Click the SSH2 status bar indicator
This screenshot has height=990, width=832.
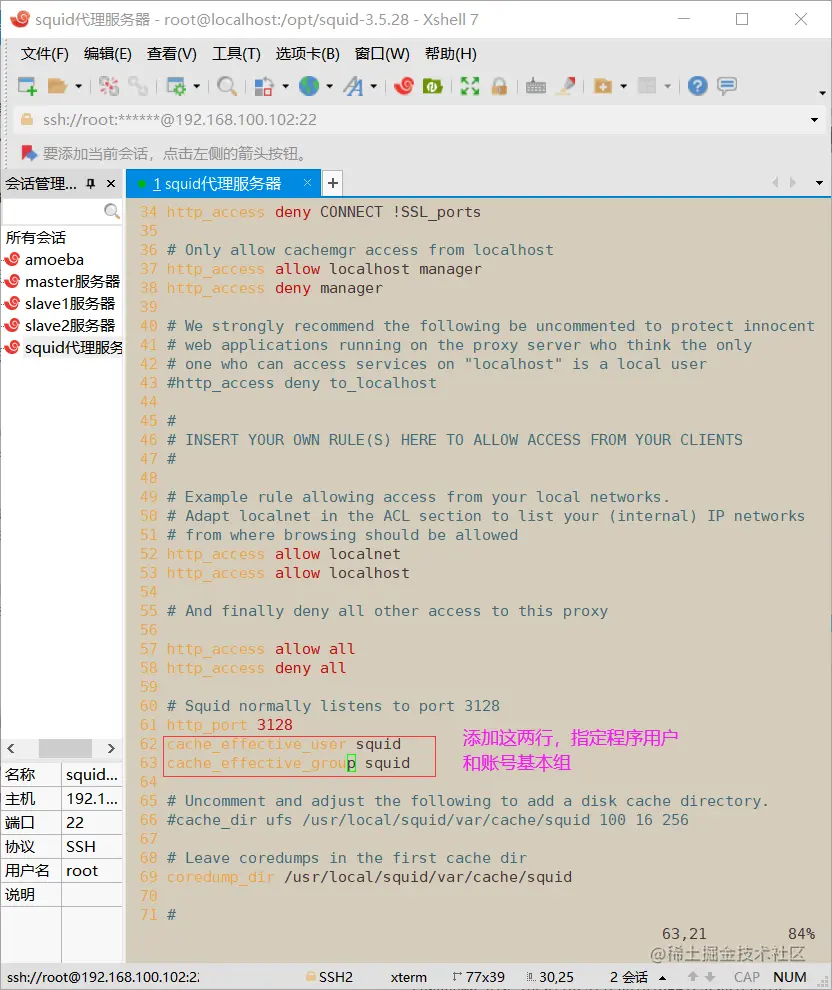tap(330, 977)
